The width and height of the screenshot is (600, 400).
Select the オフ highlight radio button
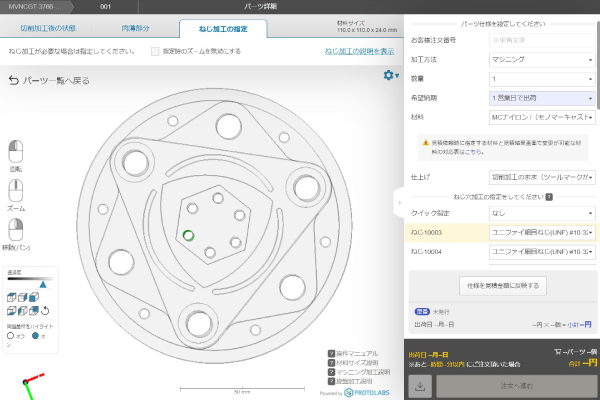(x=10, y=335)
